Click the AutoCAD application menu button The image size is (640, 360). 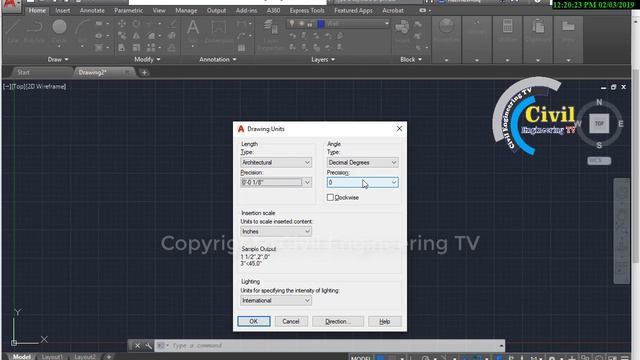(x=11, y=6)
